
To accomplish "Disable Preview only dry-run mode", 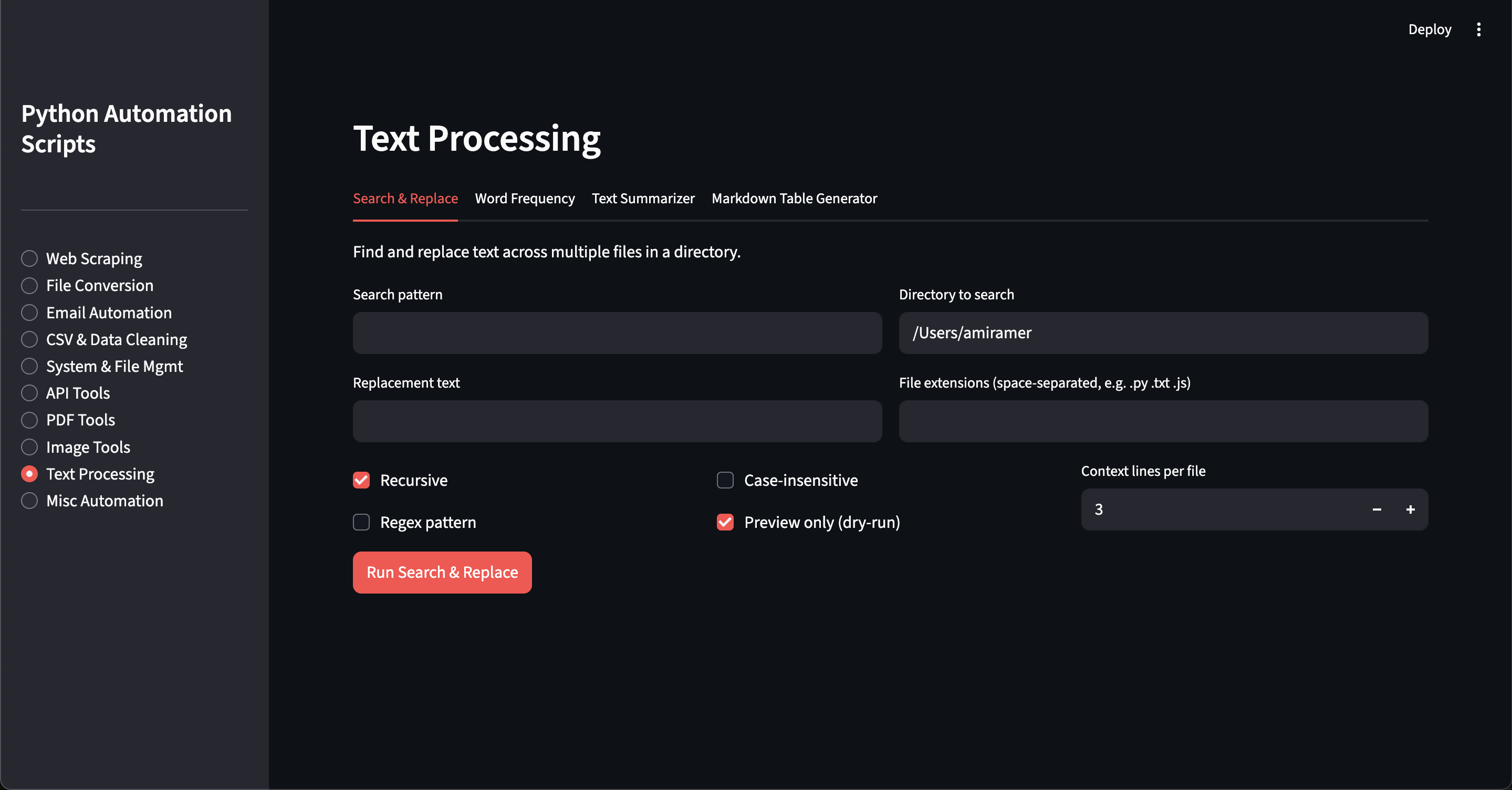I will click(724, 522).
